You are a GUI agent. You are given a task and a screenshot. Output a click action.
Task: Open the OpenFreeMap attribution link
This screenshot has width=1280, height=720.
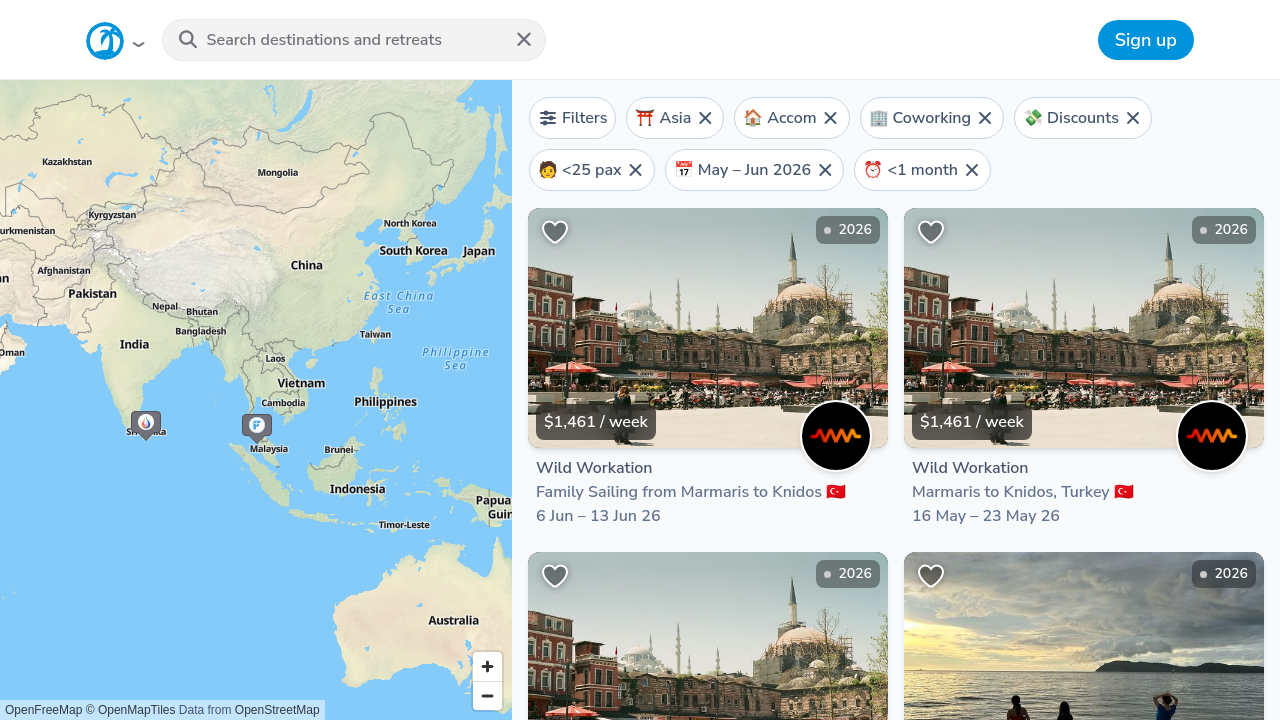[x=44, y=710]
